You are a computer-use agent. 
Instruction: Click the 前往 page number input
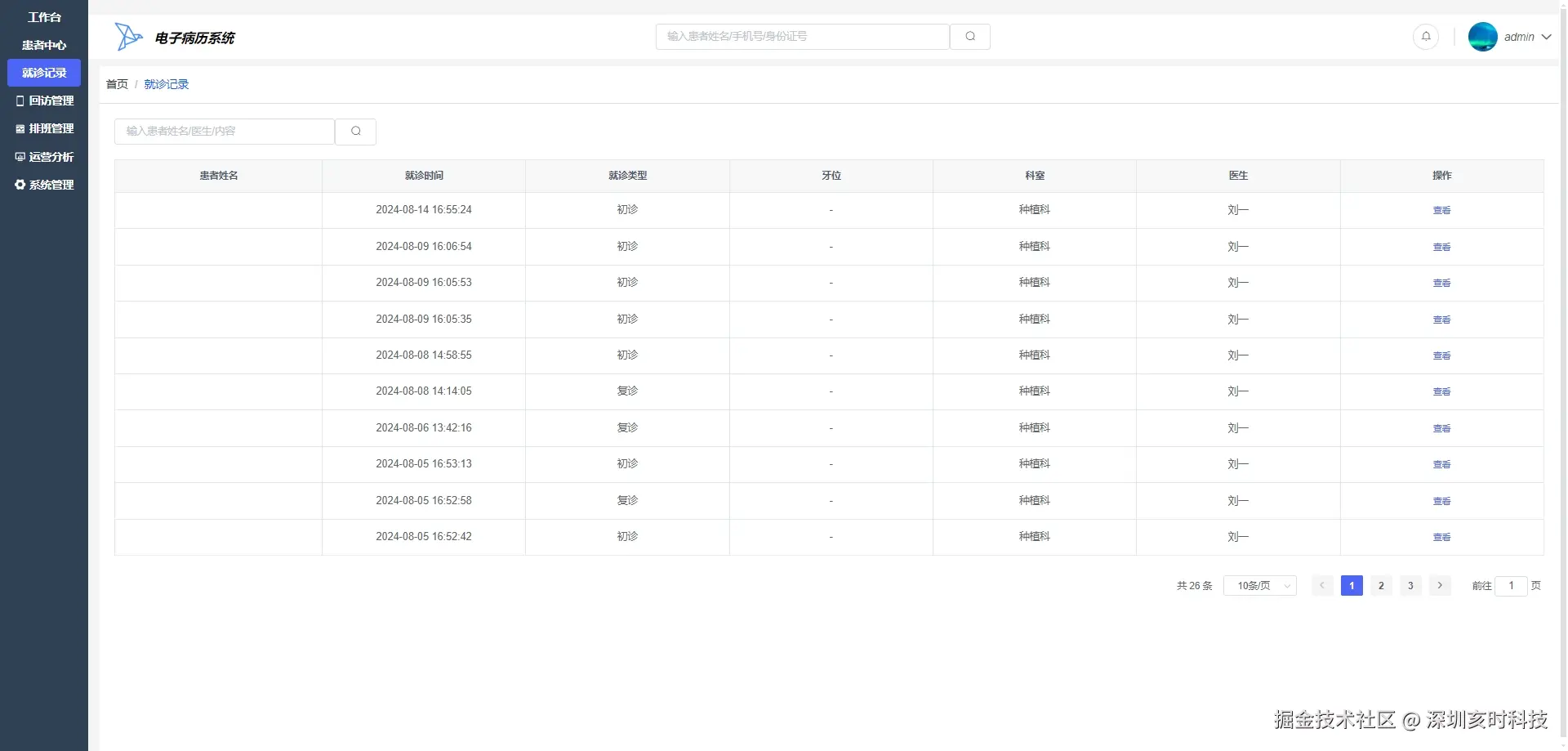(x=1511, y=586)
